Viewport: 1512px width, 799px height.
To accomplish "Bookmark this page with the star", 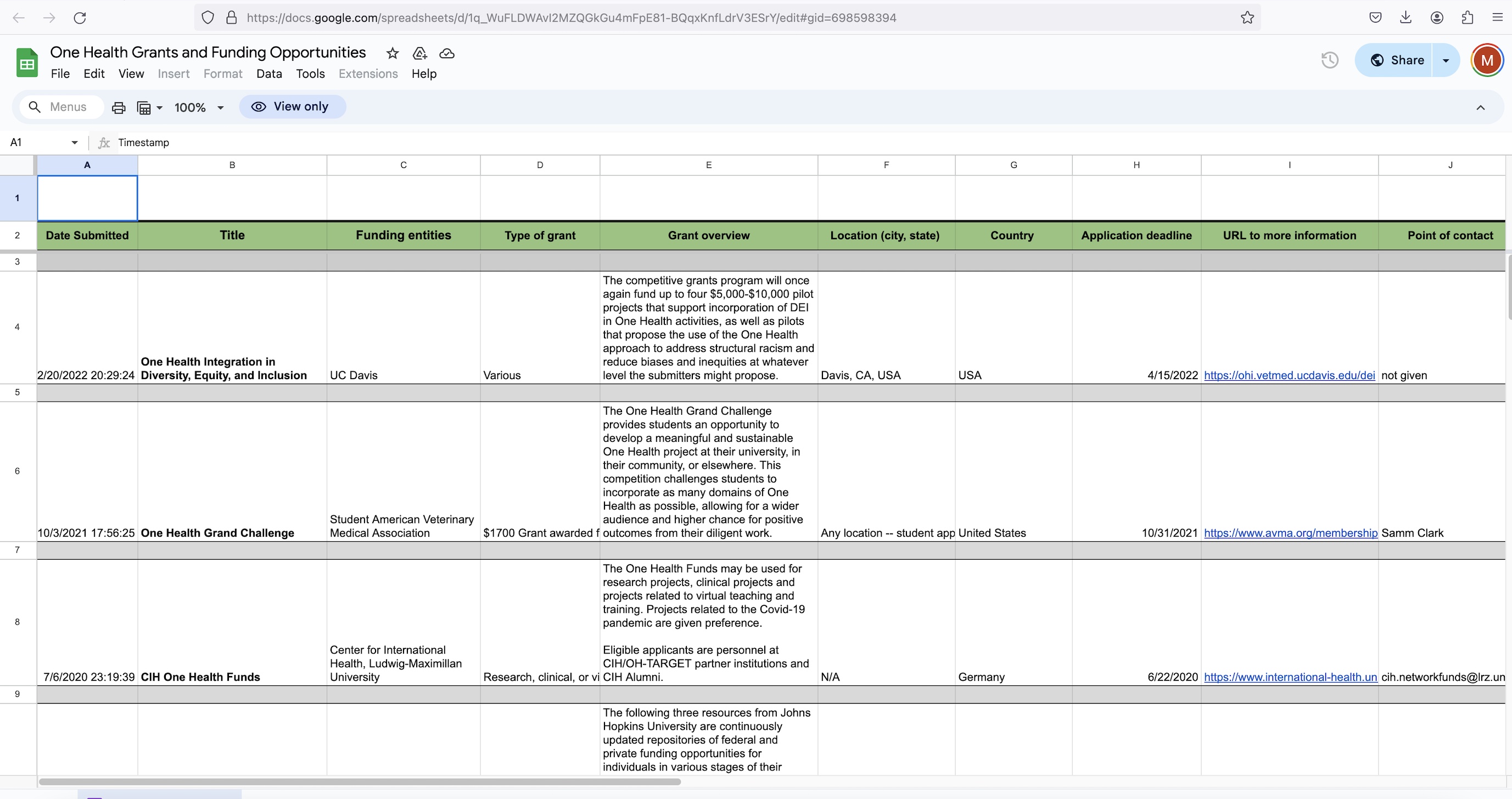I will (1247, 18).
